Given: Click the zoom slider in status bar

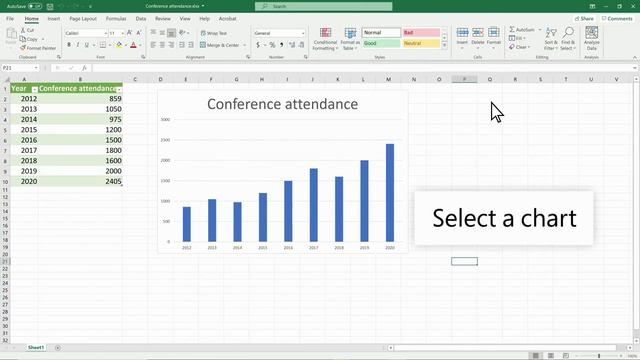Looking at the screenshot, I should point(599,356).
